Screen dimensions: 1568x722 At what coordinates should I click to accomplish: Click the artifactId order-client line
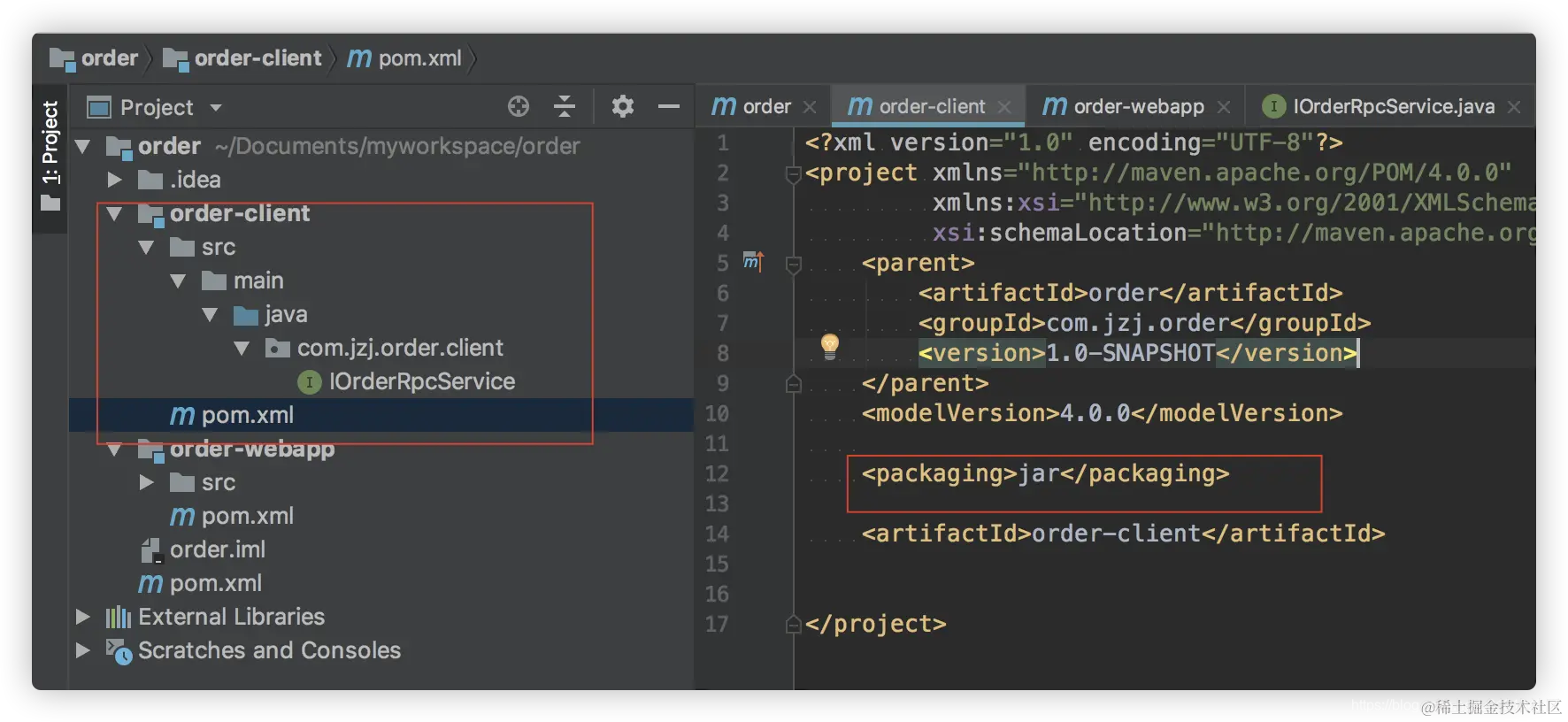tap(1123, 534)
